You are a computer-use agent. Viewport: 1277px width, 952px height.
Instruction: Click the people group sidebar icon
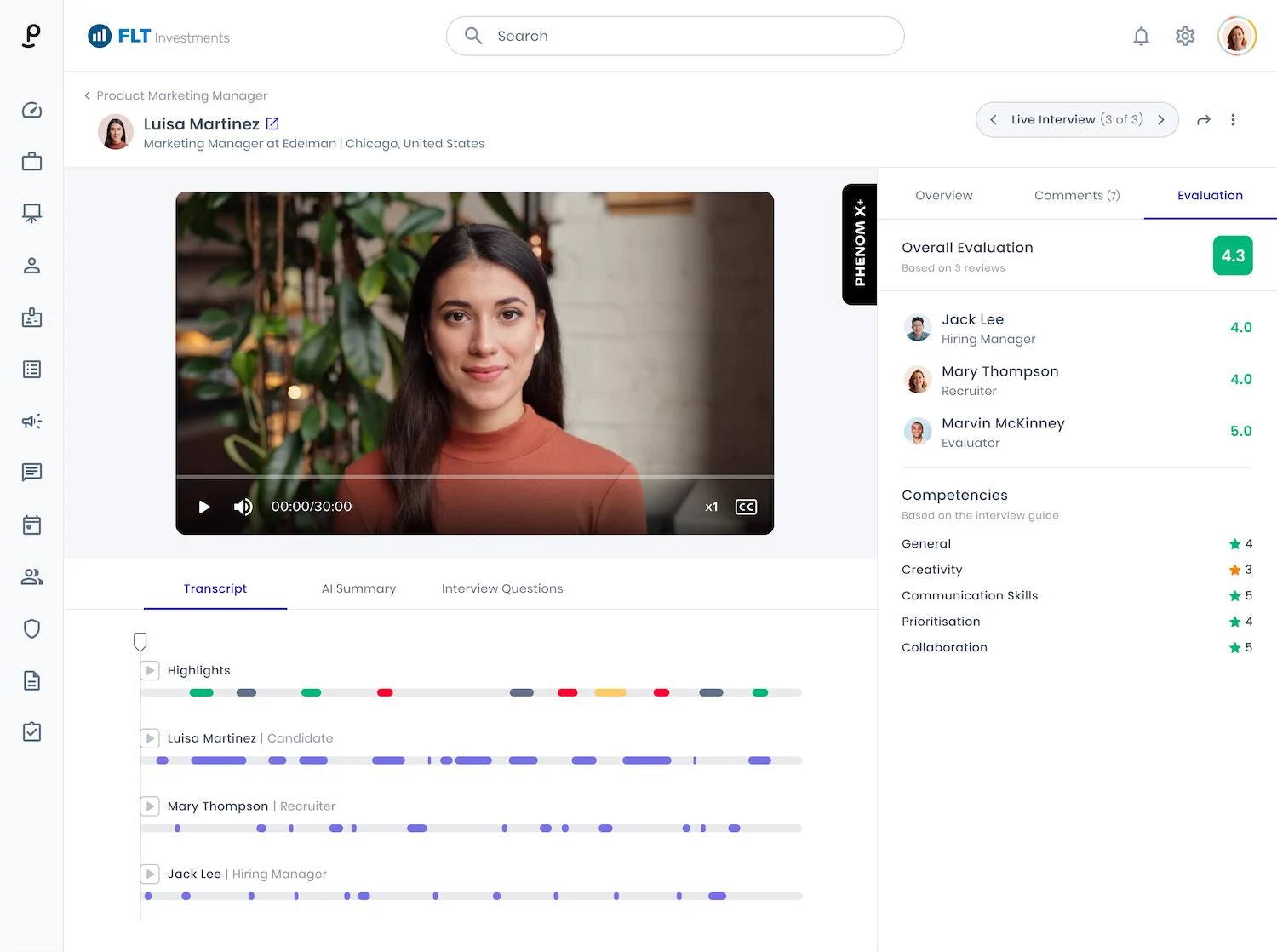click(31, 576)
